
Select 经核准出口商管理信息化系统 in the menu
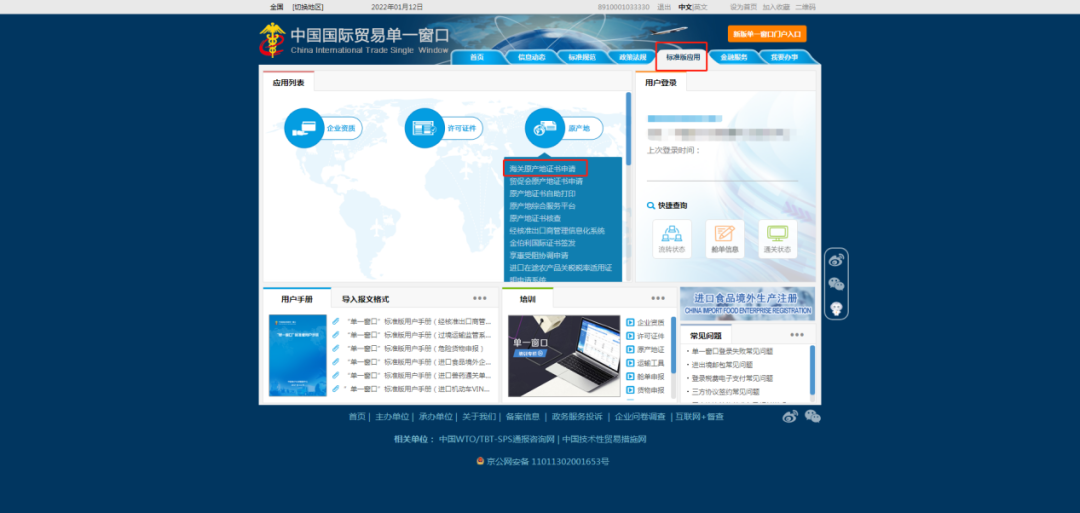pyautogui.click(x=557, y=231)
